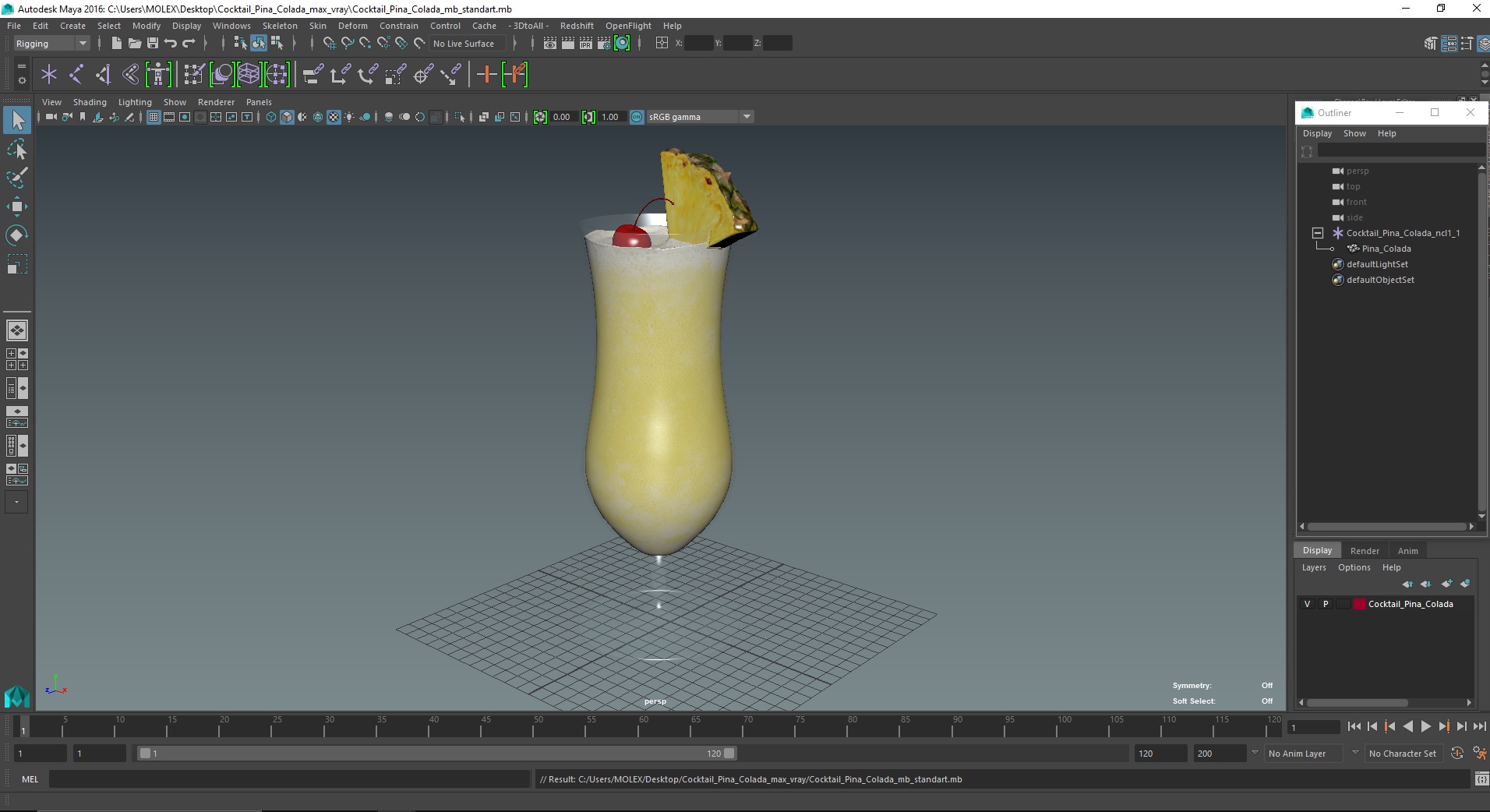This screenshot has width=1490, height=812.
Task: Move layer selection up in layer editor
Action: point(1407,584)
